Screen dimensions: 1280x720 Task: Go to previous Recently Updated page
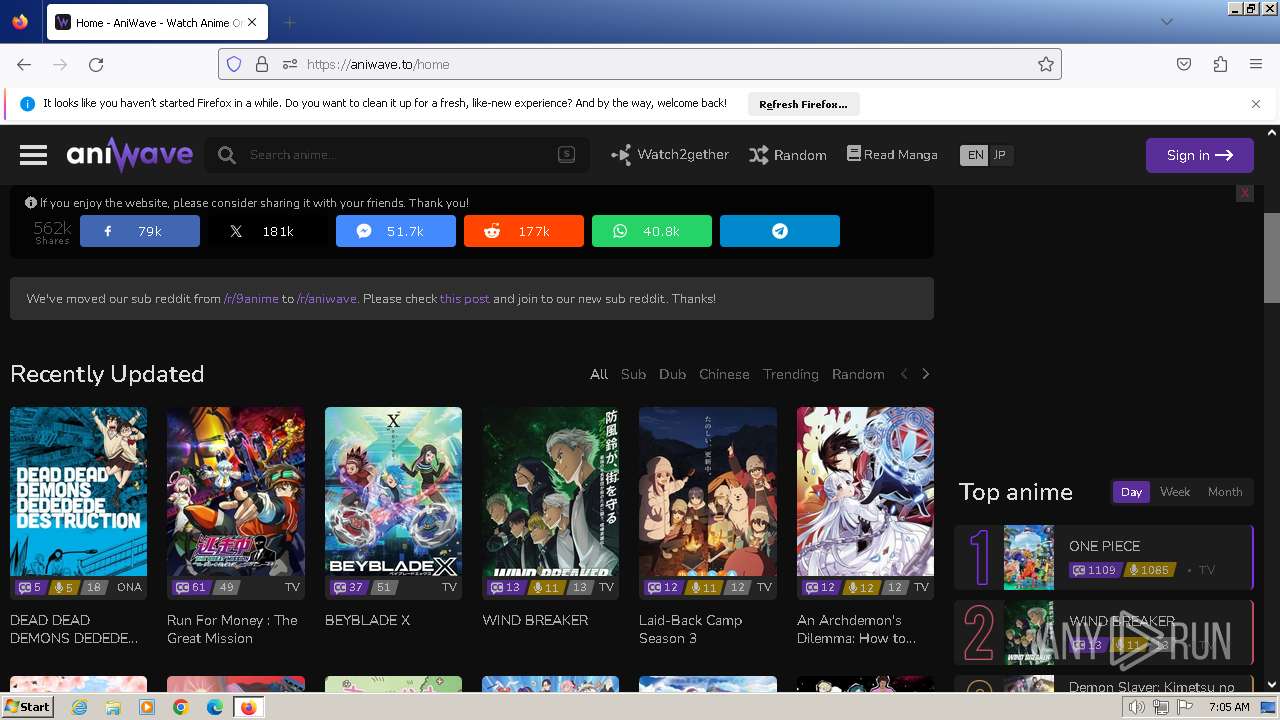pyautogui.click(x=904, y=374)
